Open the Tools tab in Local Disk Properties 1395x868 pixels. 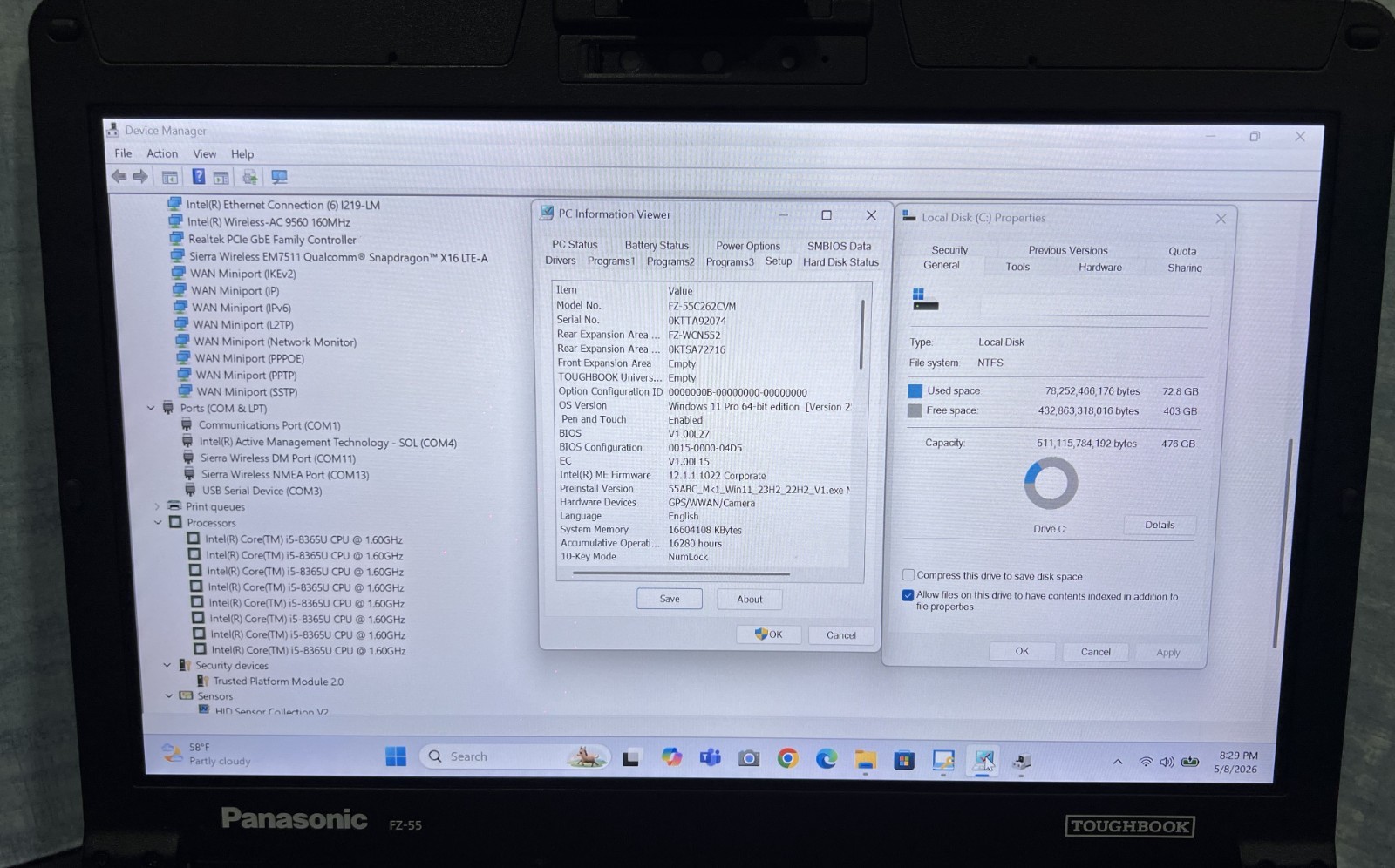[1017, 267]
